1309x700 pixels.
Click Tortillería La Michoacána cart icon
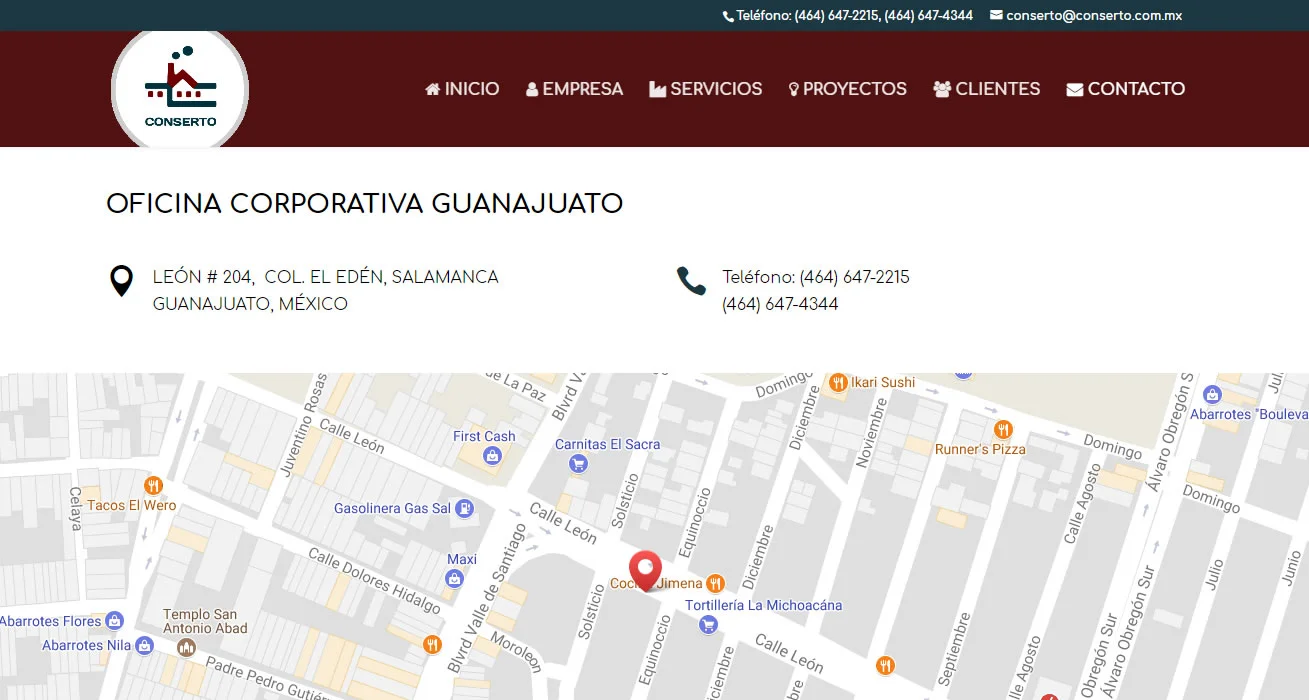coord(709,625)
